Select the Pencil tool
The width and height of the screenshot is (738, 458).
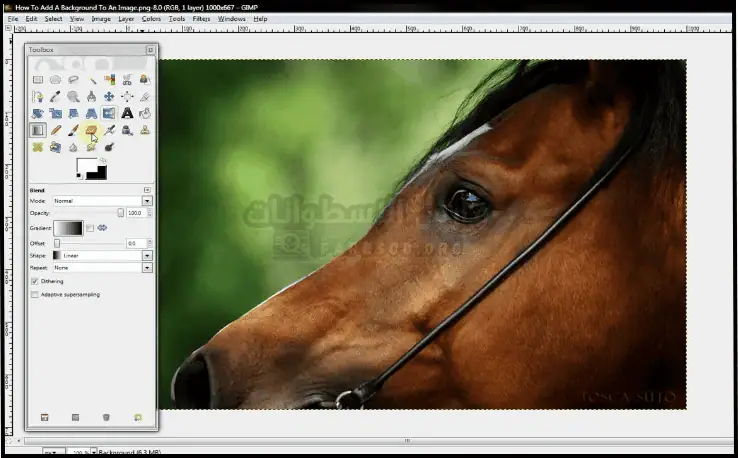[56, 130]
